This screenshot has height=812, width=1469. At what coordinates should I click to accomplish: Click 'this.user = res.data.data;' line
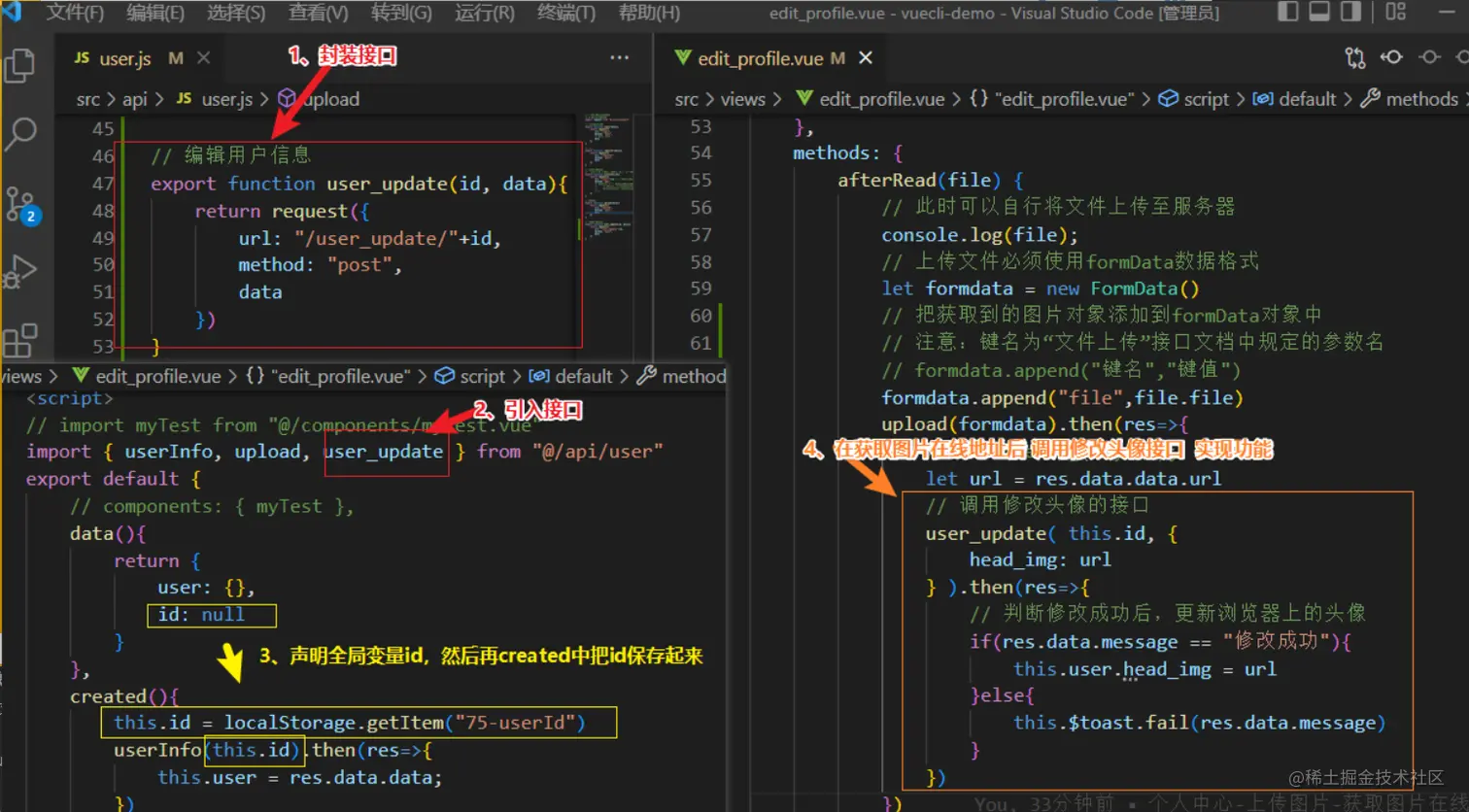pyautogui.click(x=299, y=777)
